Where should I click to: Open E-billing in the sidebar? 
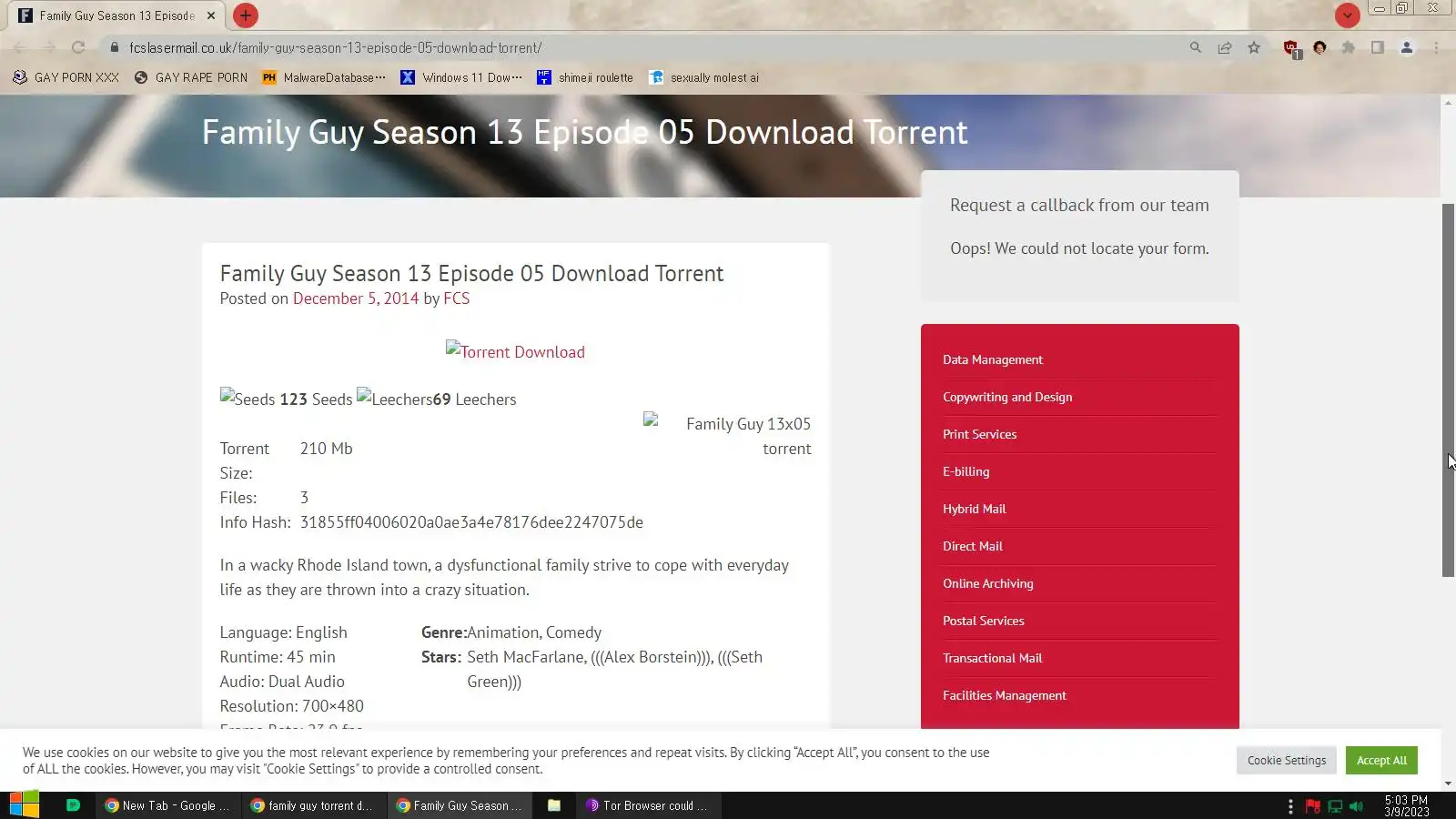(x=966, y=471)
